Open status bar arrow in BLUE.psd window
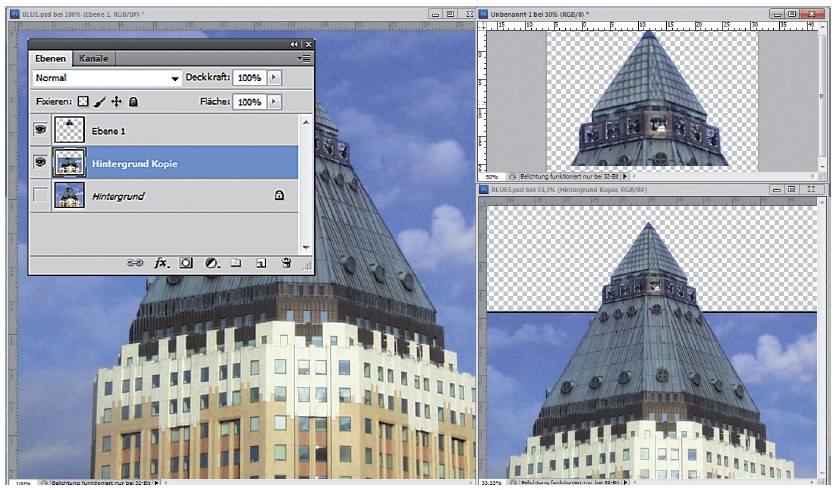The image size is (837, 490). 156,483
